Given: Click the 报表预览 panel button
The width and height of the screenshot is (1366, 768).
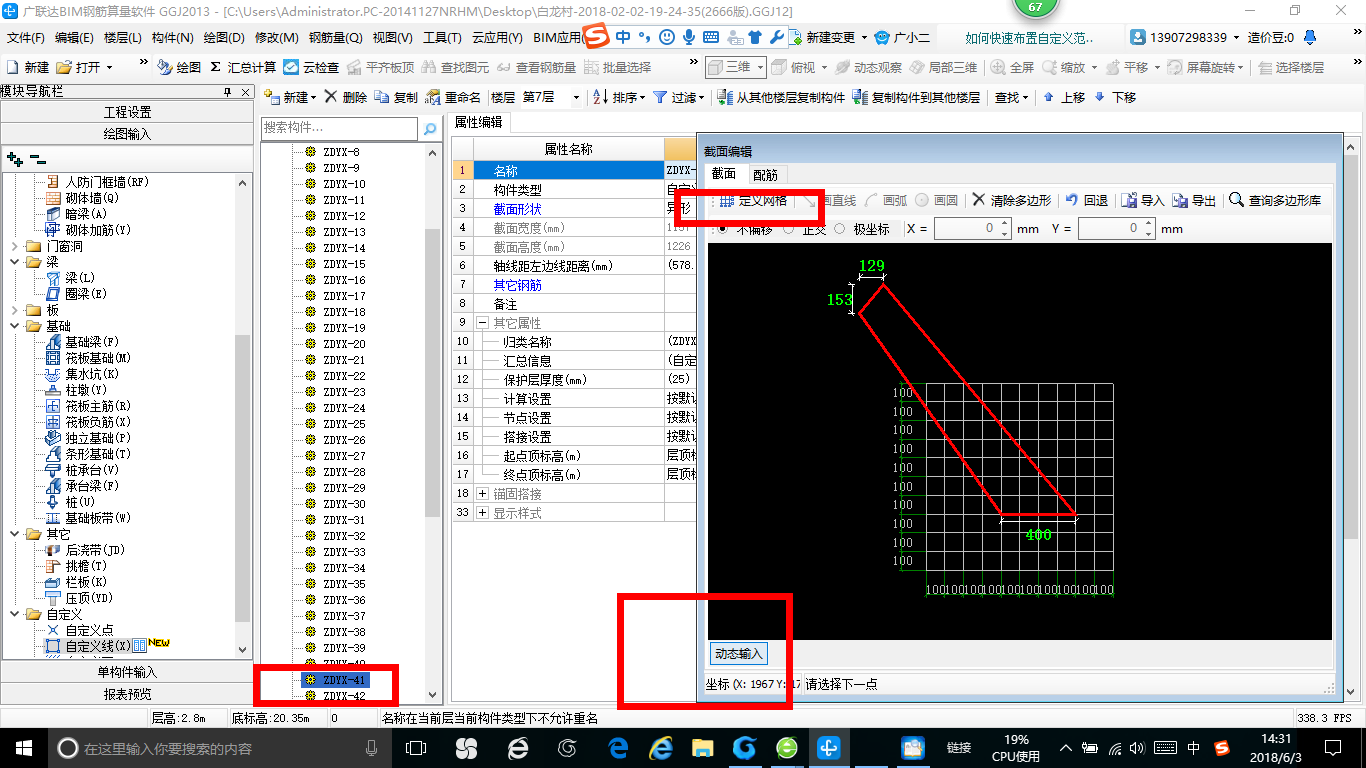Looking at the screenshot, I should tap(127, 694).
